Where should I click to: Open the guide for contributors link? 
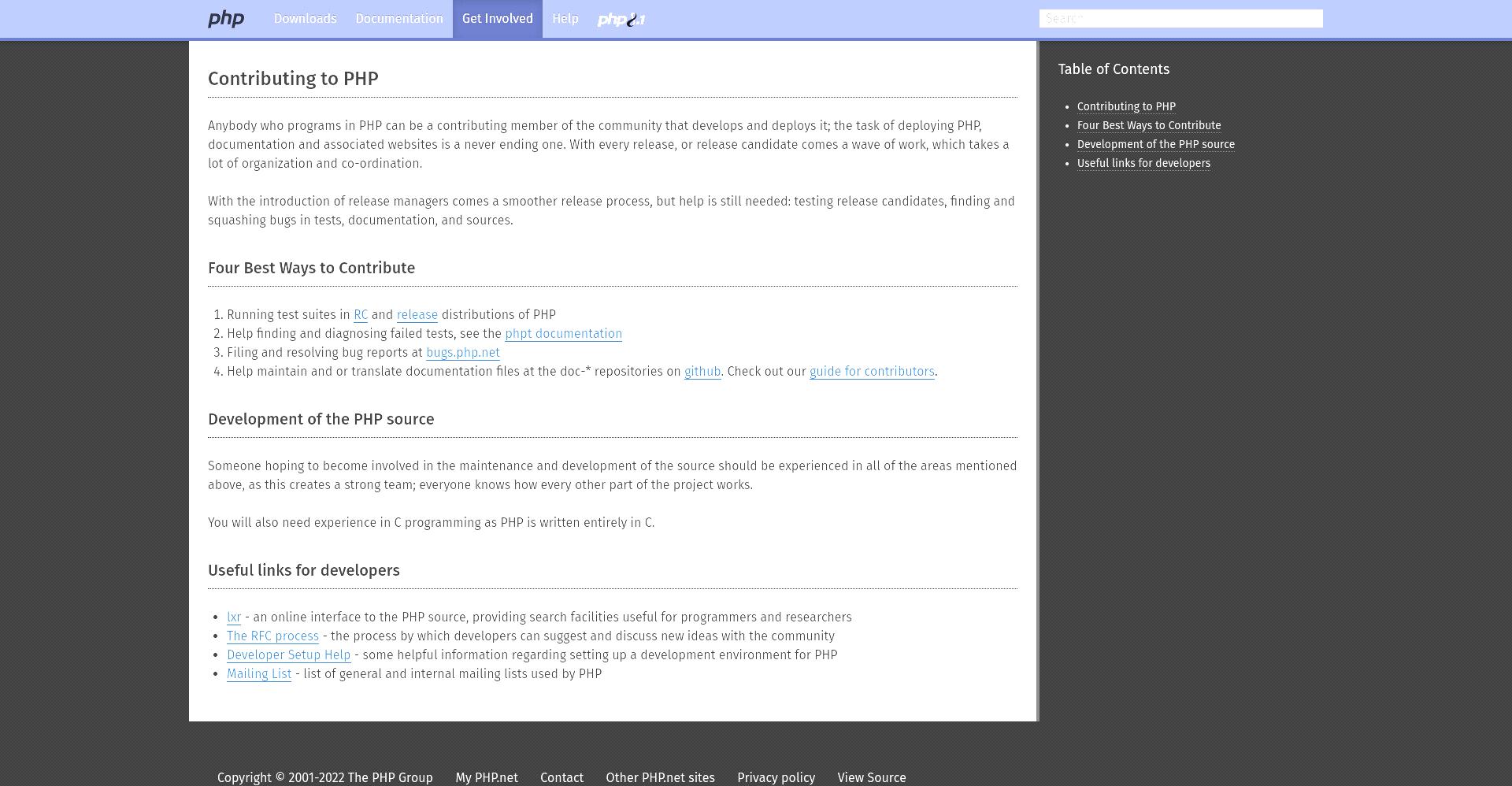click(x=872, y=372)
